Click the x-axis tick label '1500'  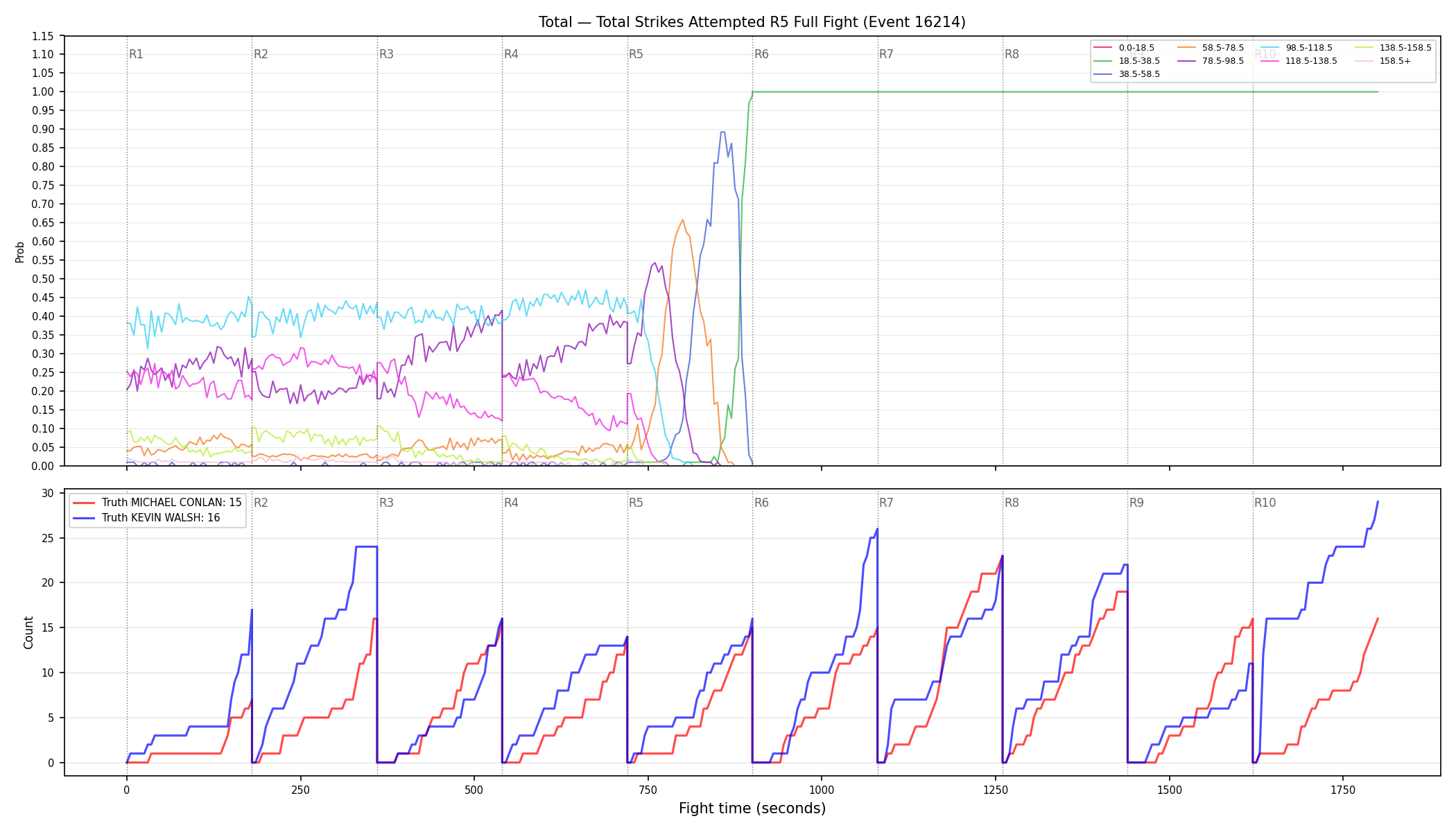point(1170,790)
